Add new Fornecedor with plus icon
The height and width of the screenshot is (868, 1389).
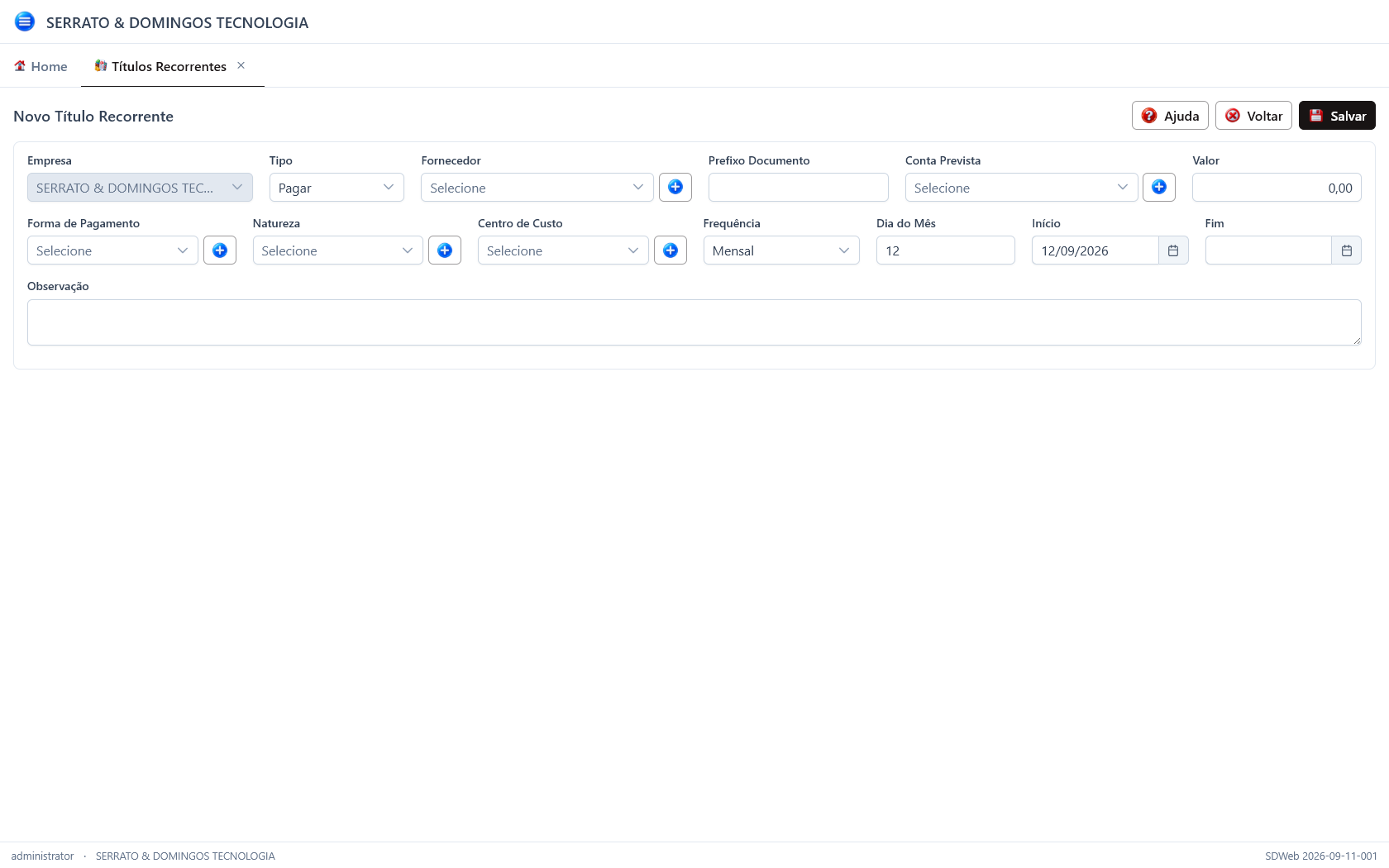(675, 187)
